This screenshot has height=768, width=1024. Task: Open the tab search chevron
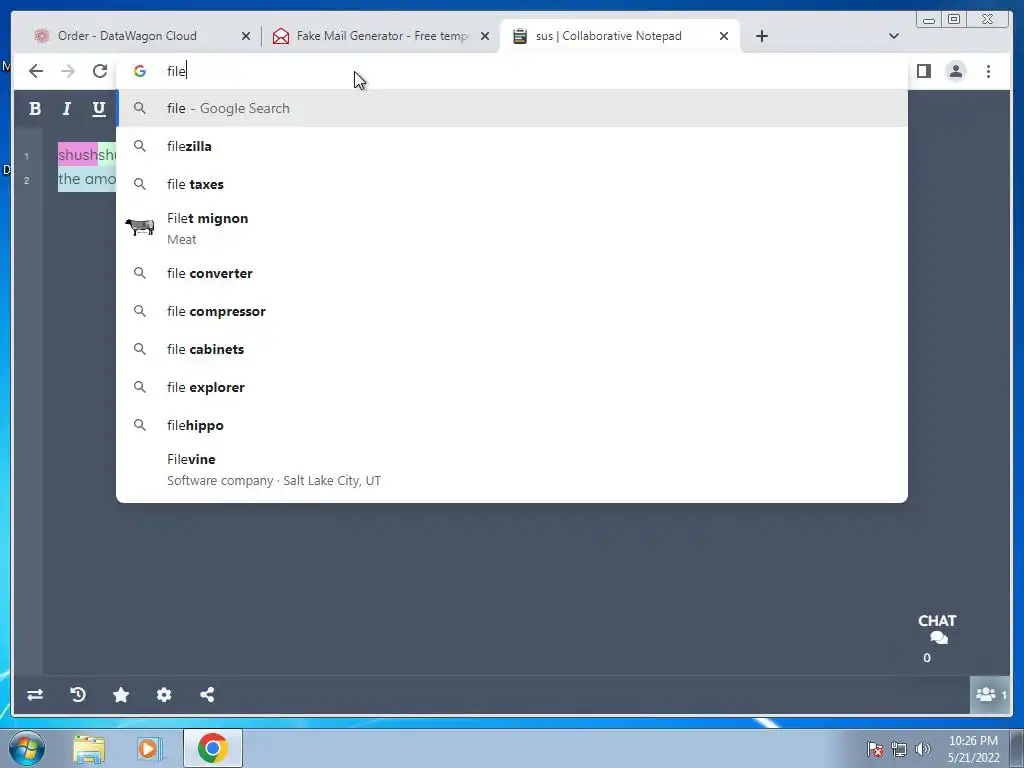click(x=894, y=36)
